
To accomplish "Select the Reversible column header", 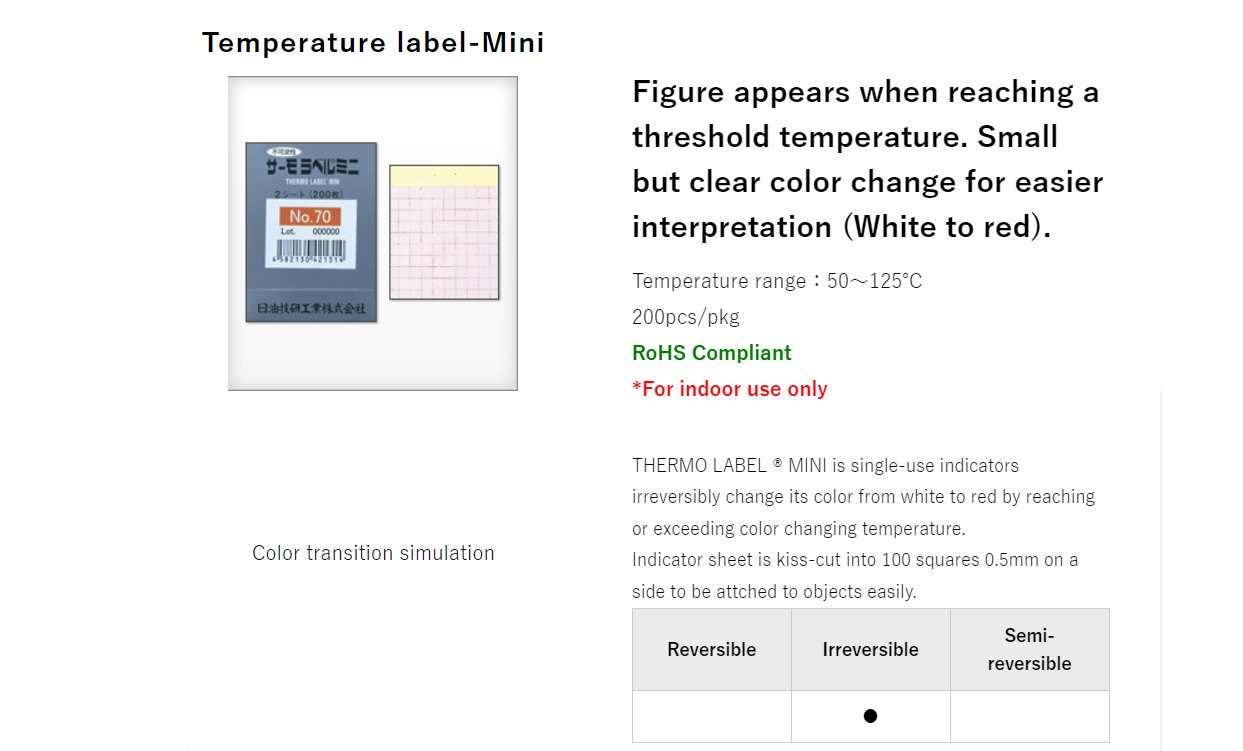I will point(712,650).
